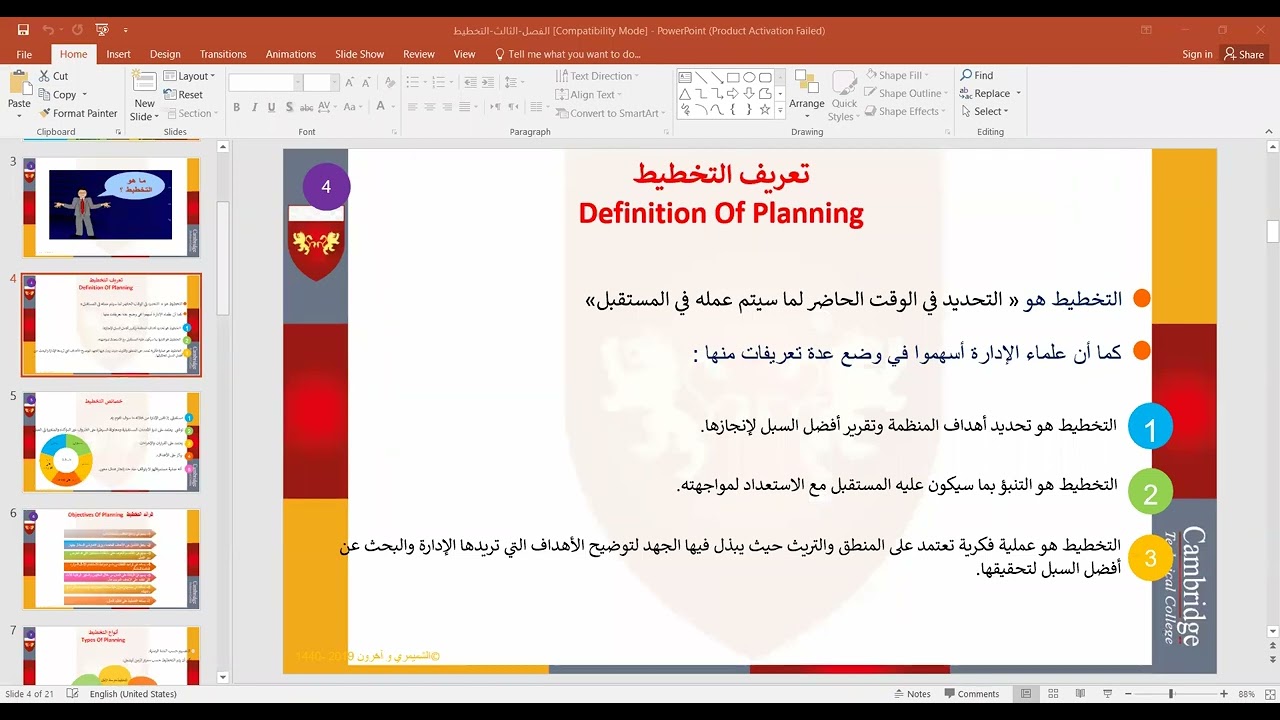Click the Undo arrow in the title bar
The image size is (1280, 720).
pos(48,30)
